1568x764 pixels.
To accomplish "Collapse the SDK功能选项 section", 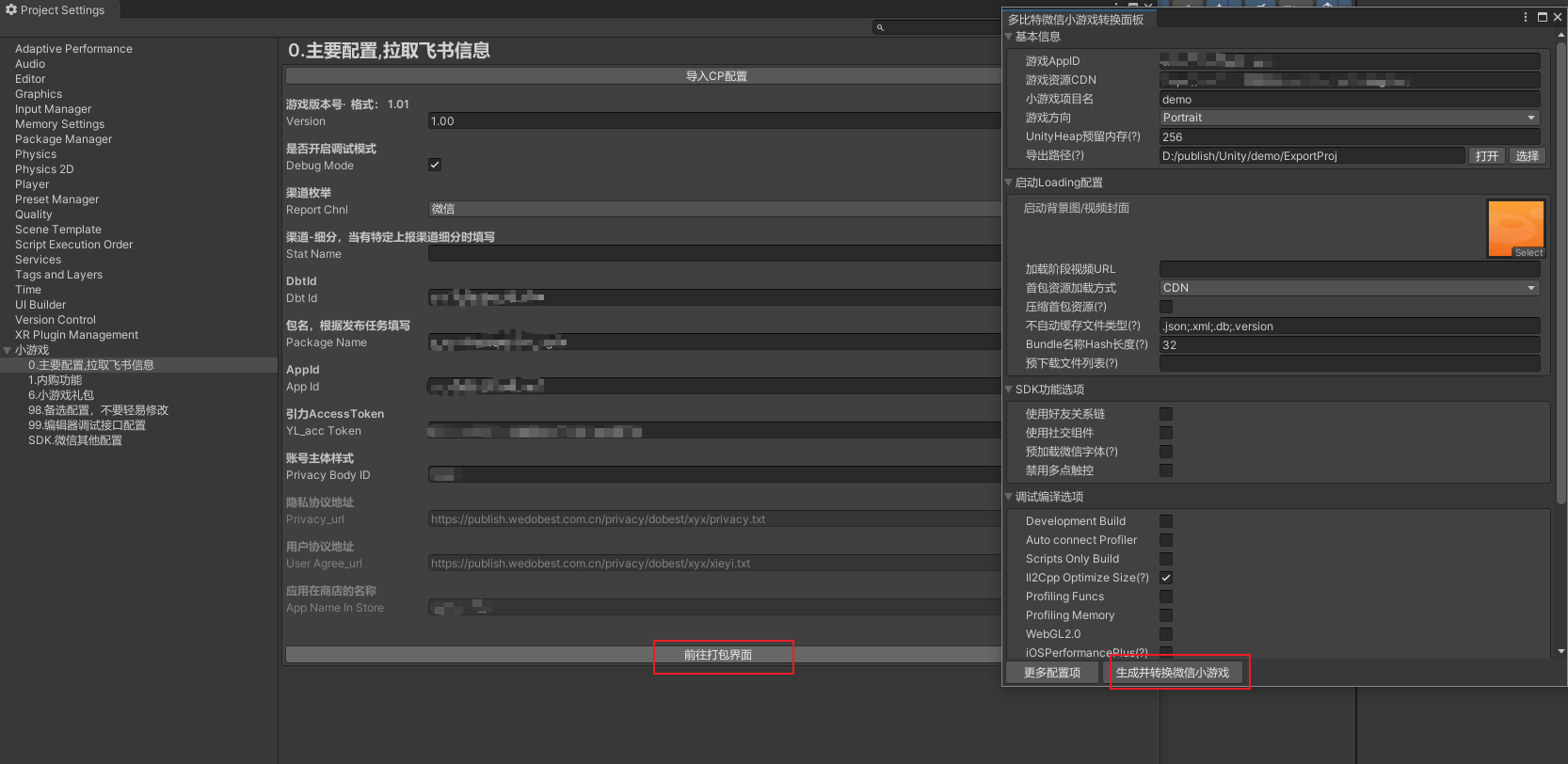I will click(x=1009, y=390).
